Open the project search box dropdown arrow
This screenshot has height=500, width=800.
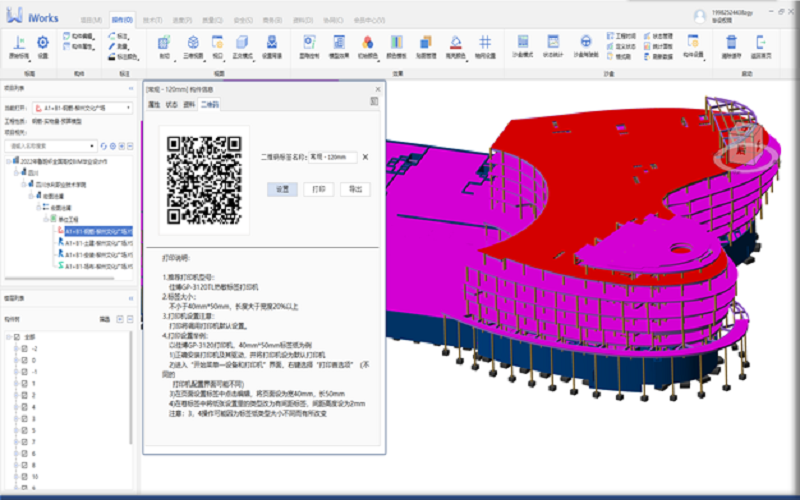tap(92, 146)
